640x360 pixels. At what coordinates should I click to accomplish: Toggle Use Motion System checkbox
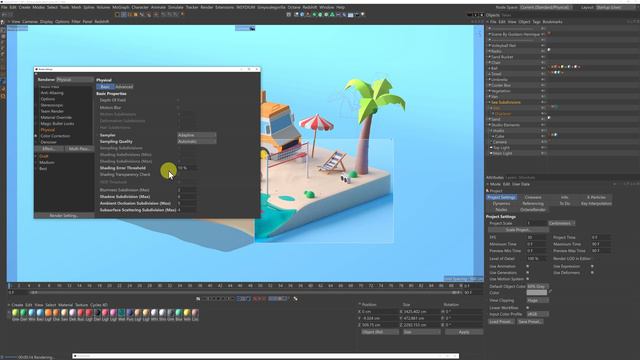coord(528,279)
